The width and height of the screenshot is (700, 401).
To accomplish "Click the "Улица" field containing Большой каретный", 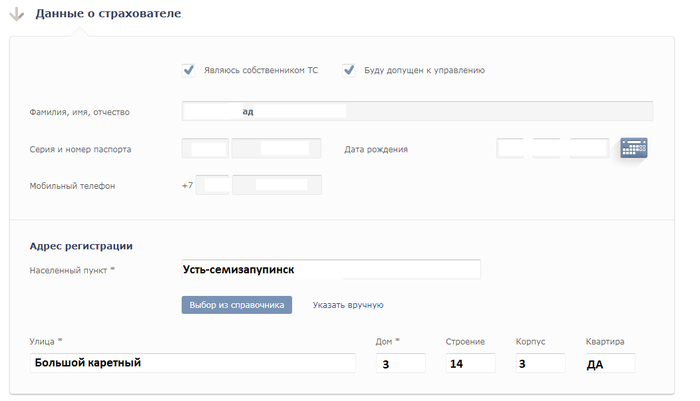I will coord(193,363).
